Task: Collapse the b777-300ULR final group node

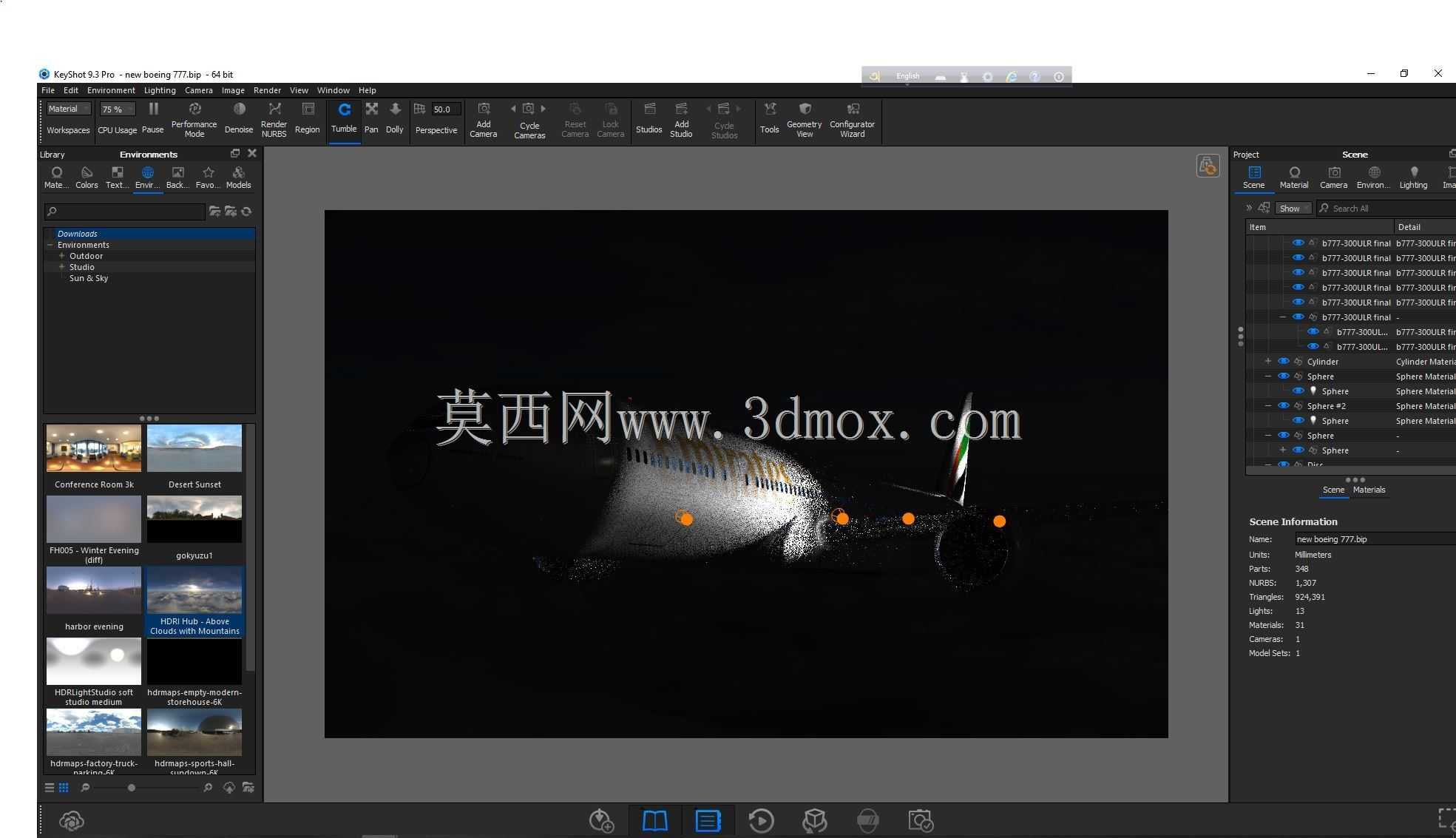Action: (1283, 317)
